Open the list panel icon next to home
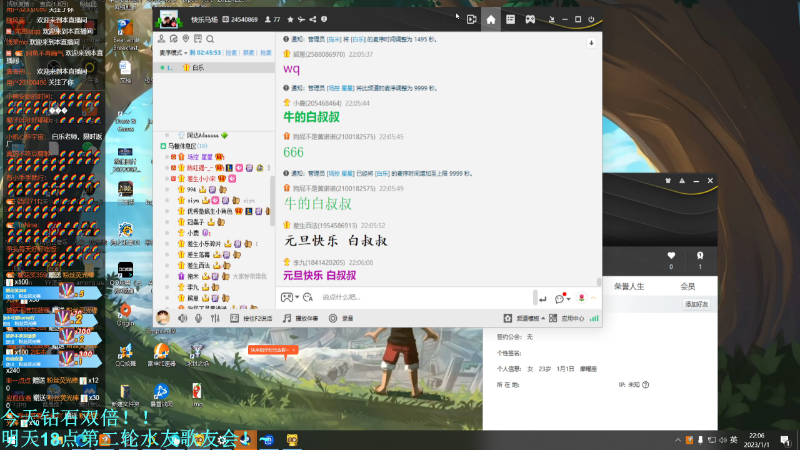The width and height of the screenshot is (800, 450). click(x=510, y=19)
